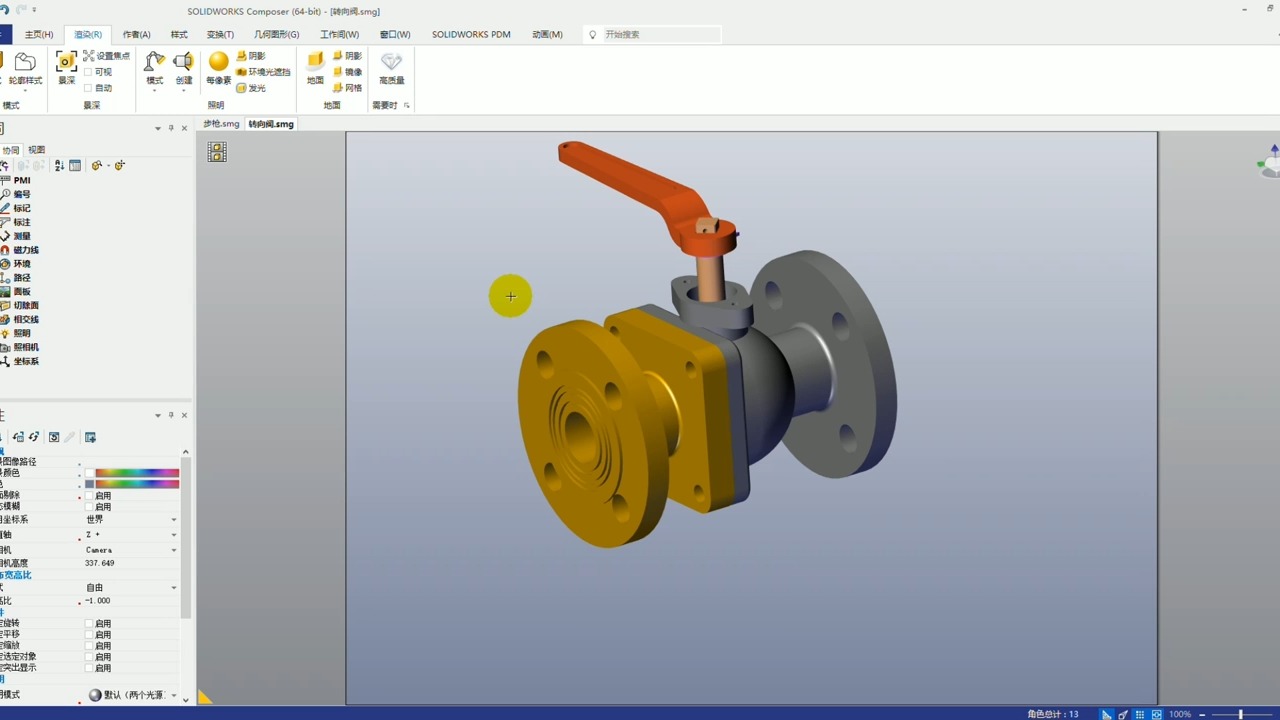Open the 变换(T) ribbon tab
The width and height of the screenshot is (1280, 720).
tap(220, 34)
